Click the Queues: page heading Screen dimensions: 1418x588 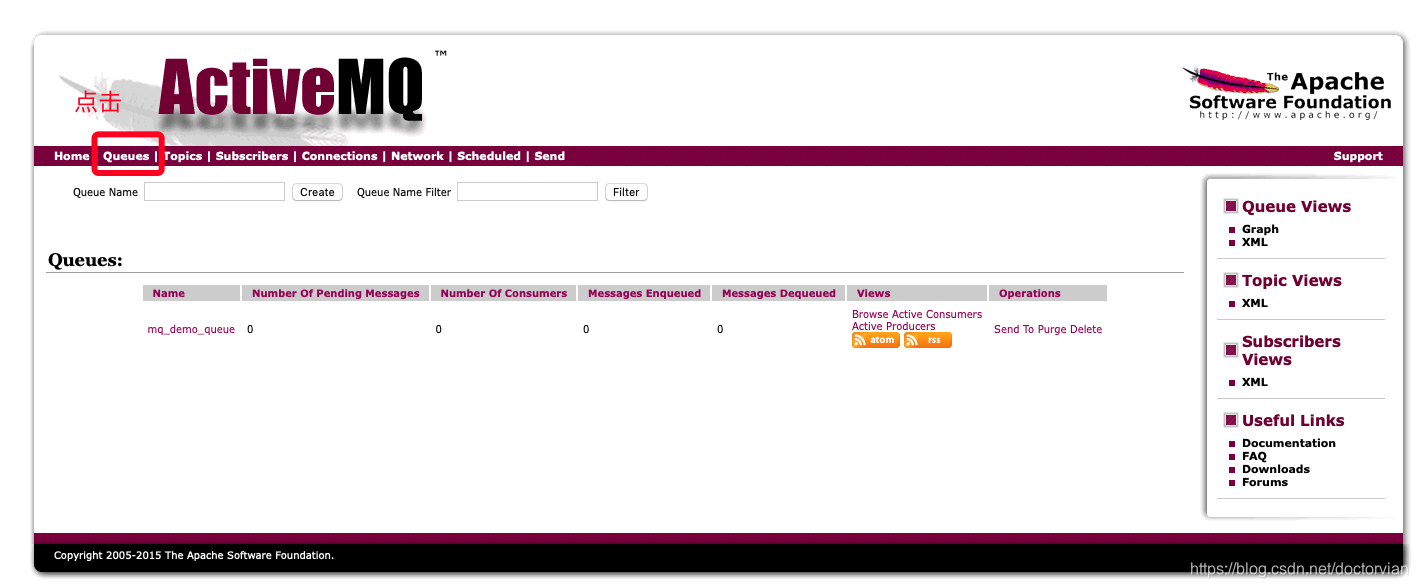pos(85,261)
